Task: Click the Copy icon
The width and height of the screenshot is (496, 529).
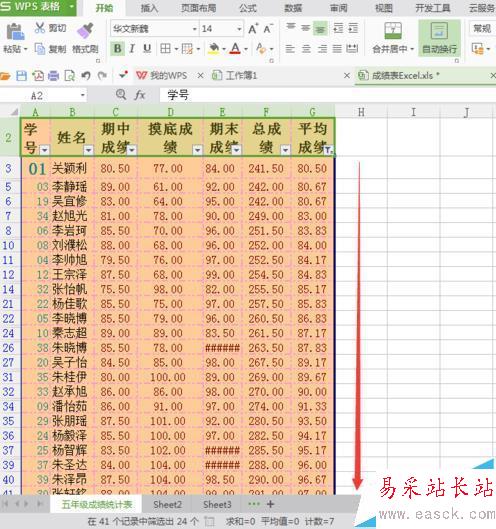Action: (40, 49)
